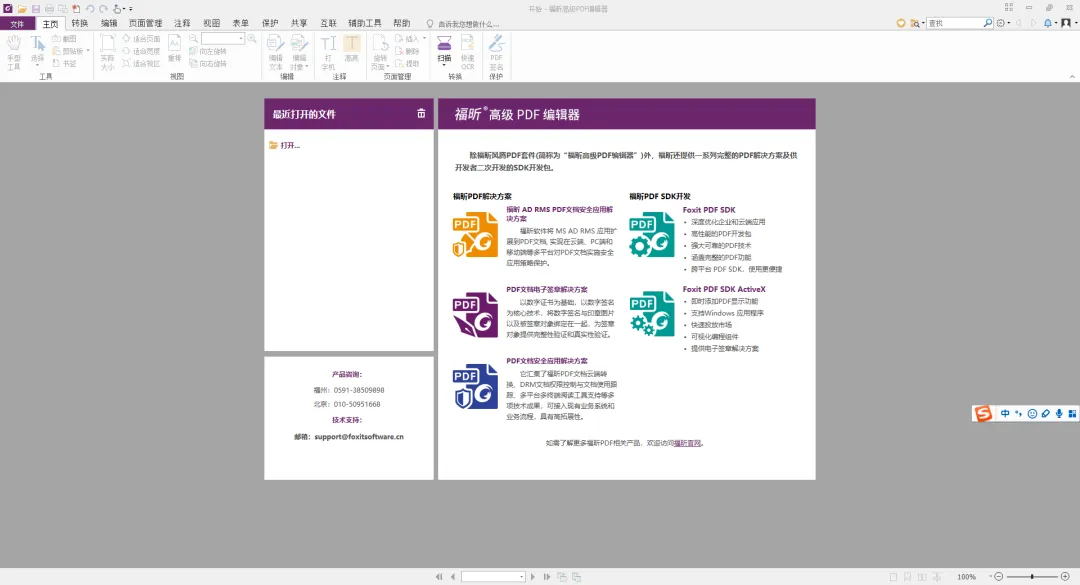Screen dimensions: 1080x585
Task: Choose Fit Visible (适合视区)
Action: click(x=141, y=63)
